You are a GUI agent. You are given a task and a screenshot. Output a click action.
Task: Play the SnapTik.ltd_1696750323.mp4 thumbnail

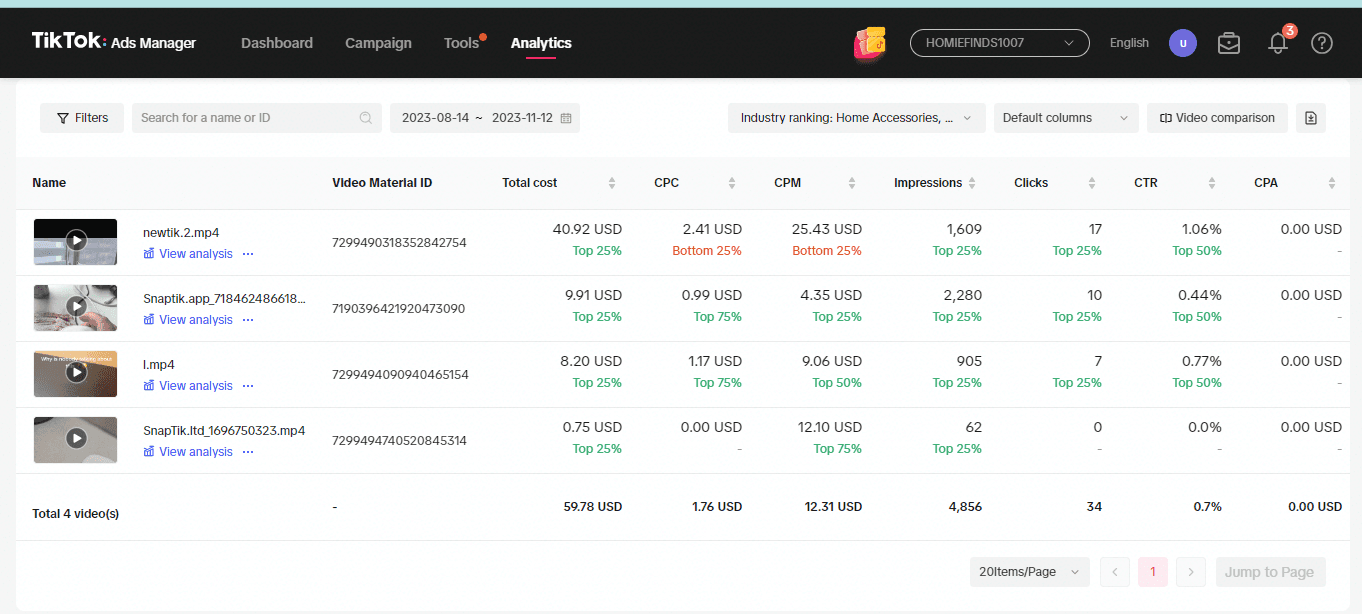point(76,439)
